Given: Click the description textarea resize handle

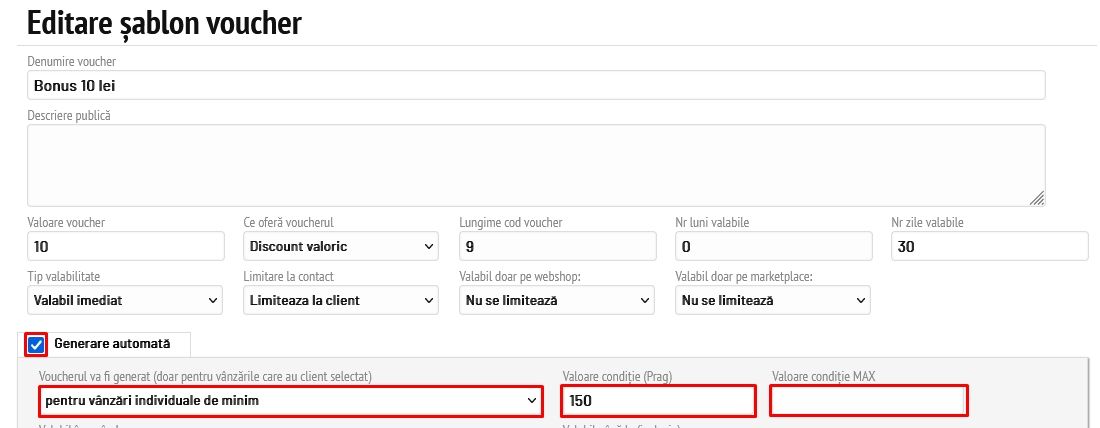Looking at the screenshot, I should click(1037, 198).
